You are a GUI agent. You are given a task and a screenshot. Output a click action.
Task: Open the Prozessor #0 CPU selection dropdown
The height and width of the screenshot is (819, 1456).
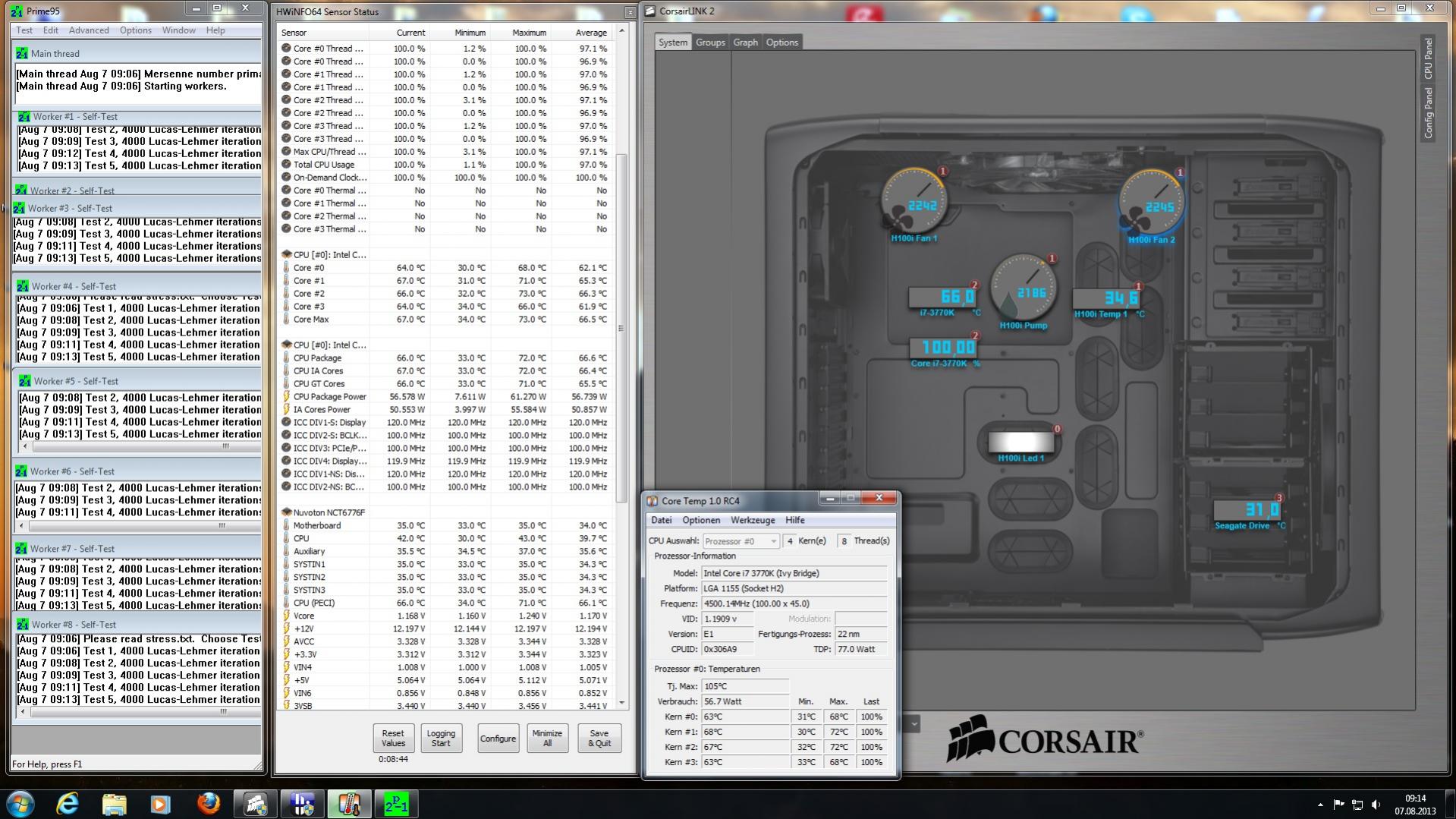(741, 541)
